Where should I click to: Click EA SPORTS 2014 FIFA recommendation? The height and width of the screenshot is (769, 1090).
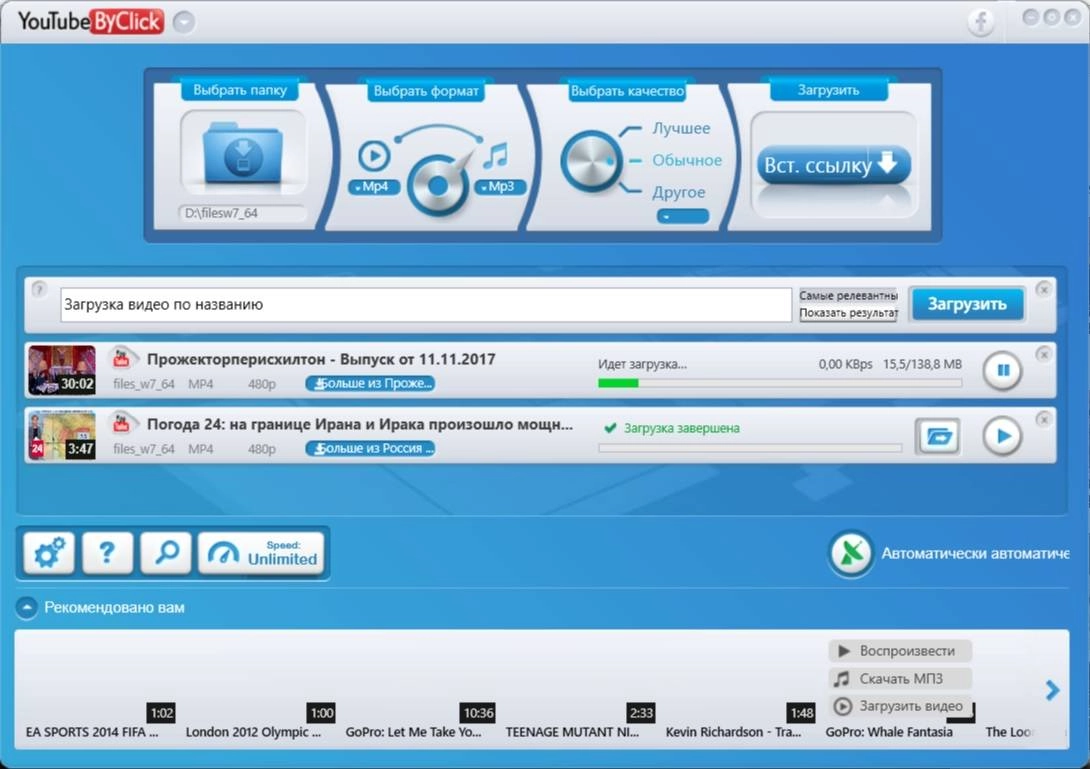tap(92, 732)
